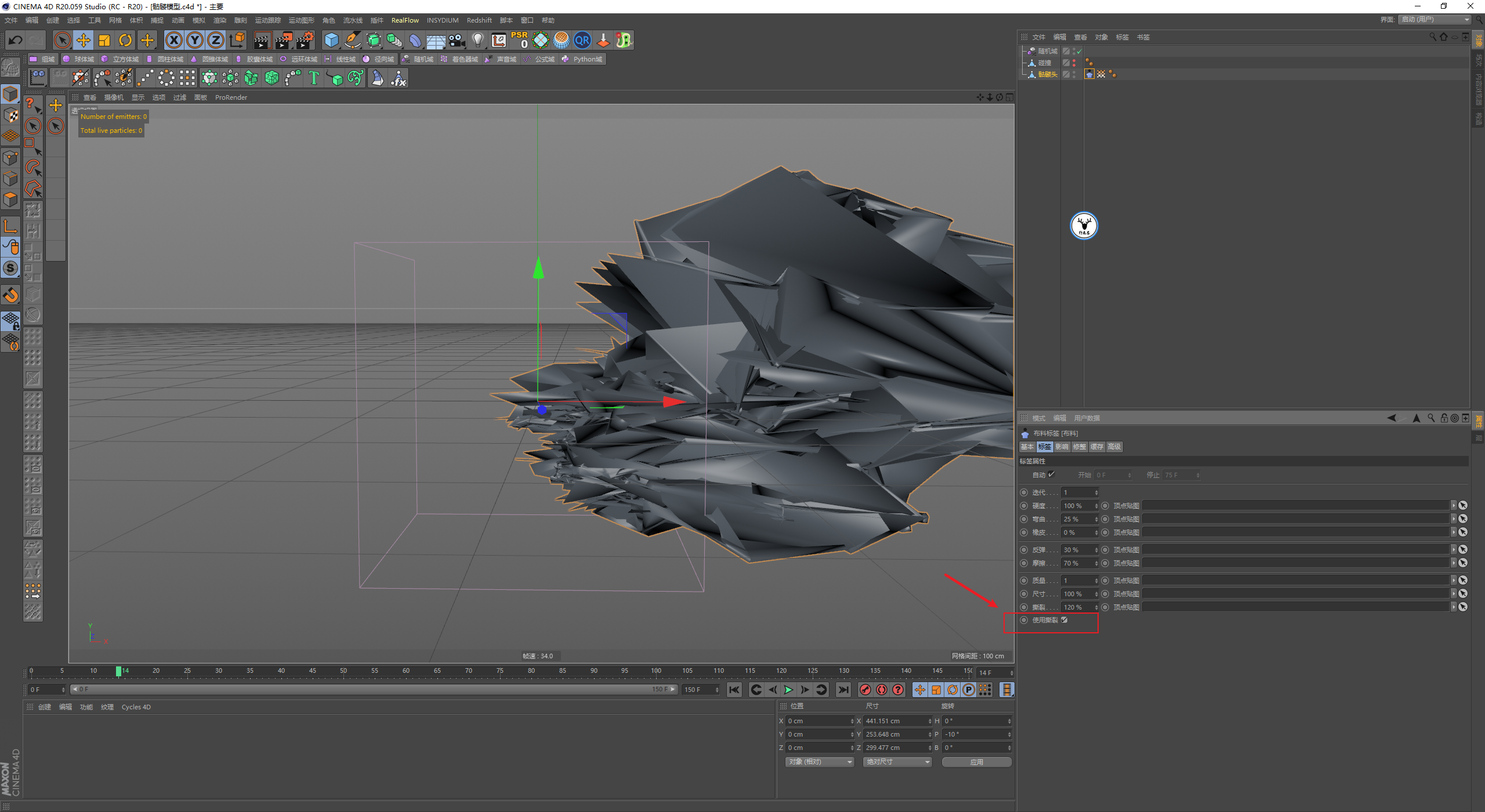This screenshot has height=812, width=1485.
Task: Click the Undo arrow icon
Action: pos(16,40)
